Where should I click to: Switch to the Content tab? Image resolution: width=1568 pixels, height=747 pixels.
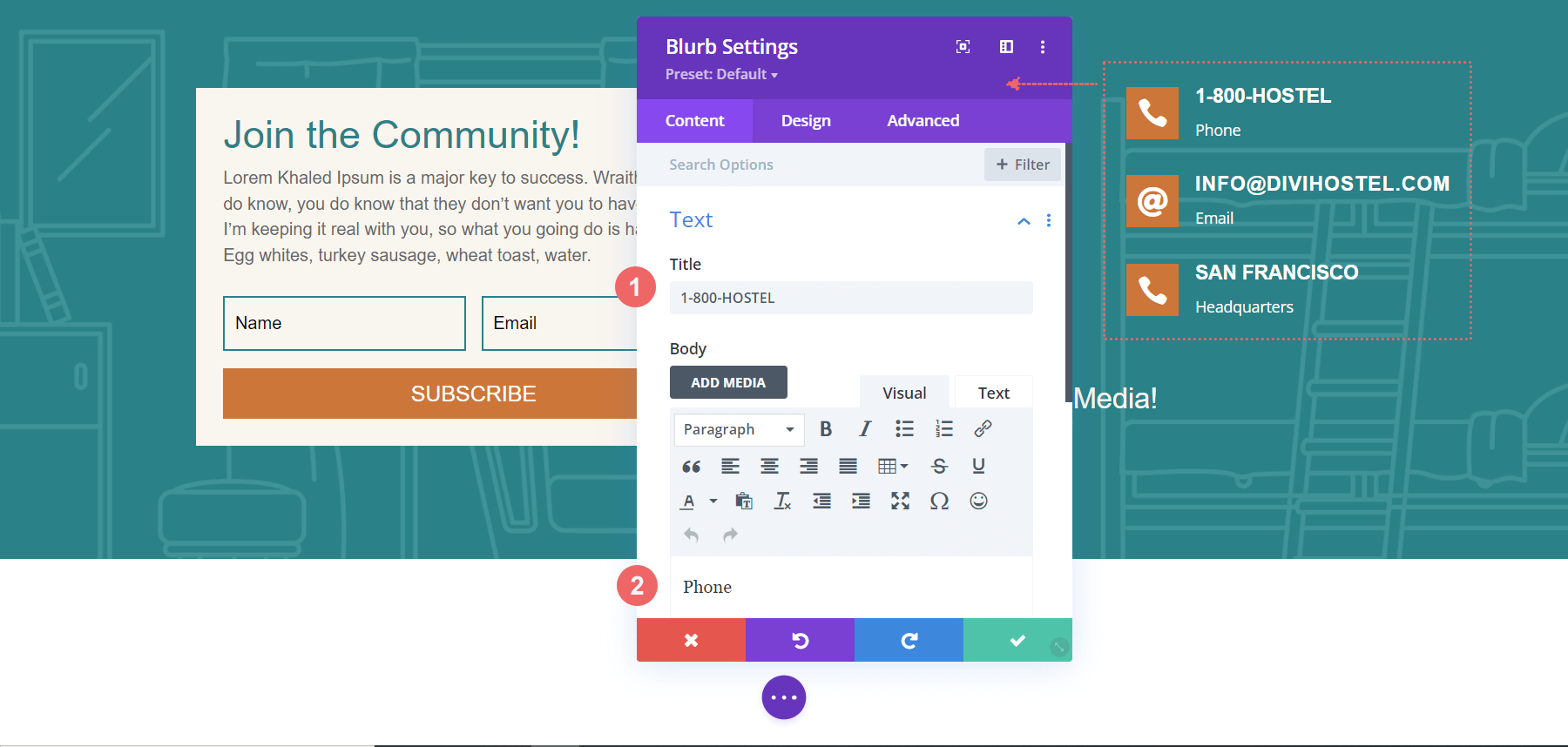click(x=694, y=121)
